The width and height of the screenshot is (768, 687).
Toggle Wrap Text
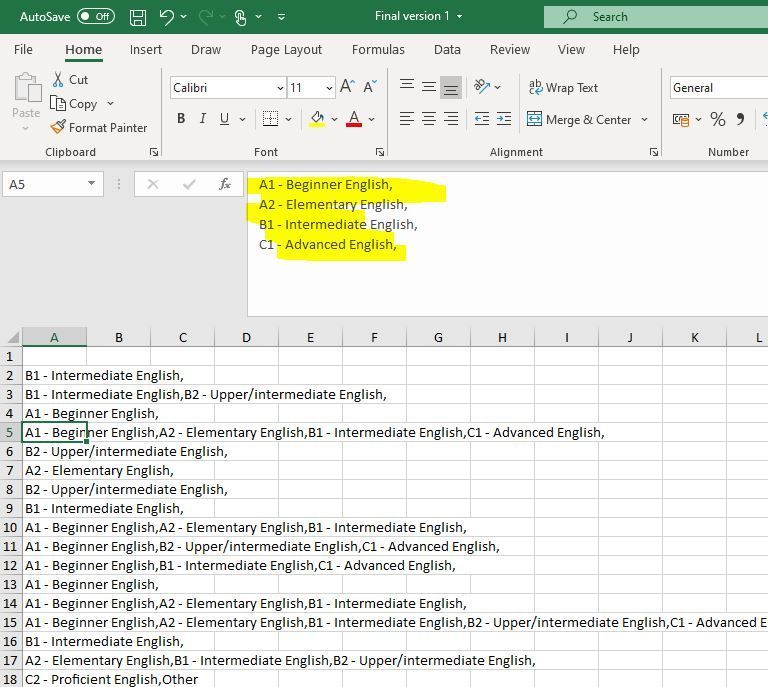(563, 88)
